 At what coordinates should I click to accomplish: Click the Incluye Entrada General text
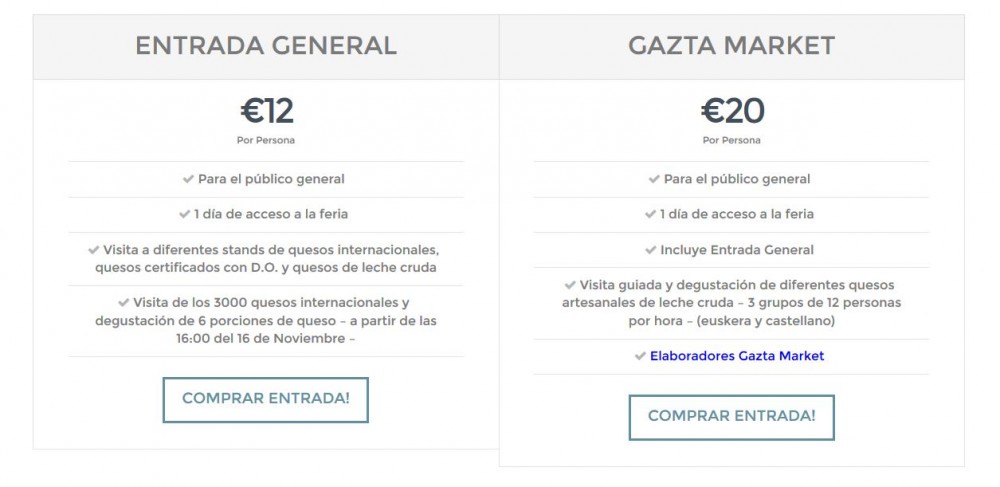tap(737, 250)
